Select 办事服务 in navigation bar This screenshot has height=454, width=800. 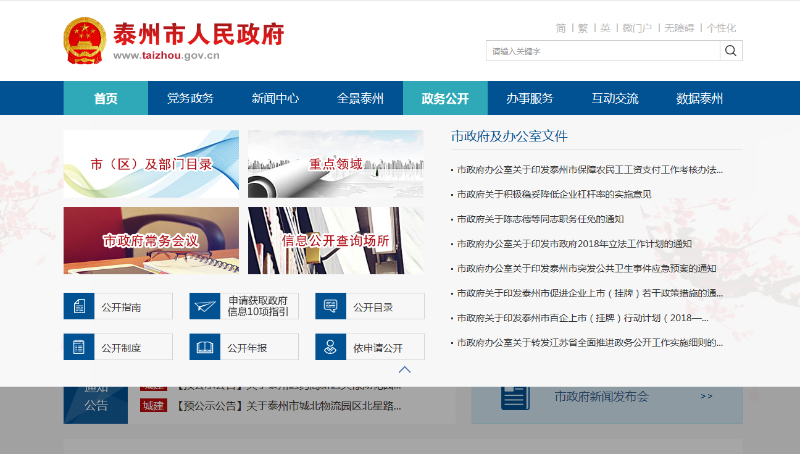529,98
